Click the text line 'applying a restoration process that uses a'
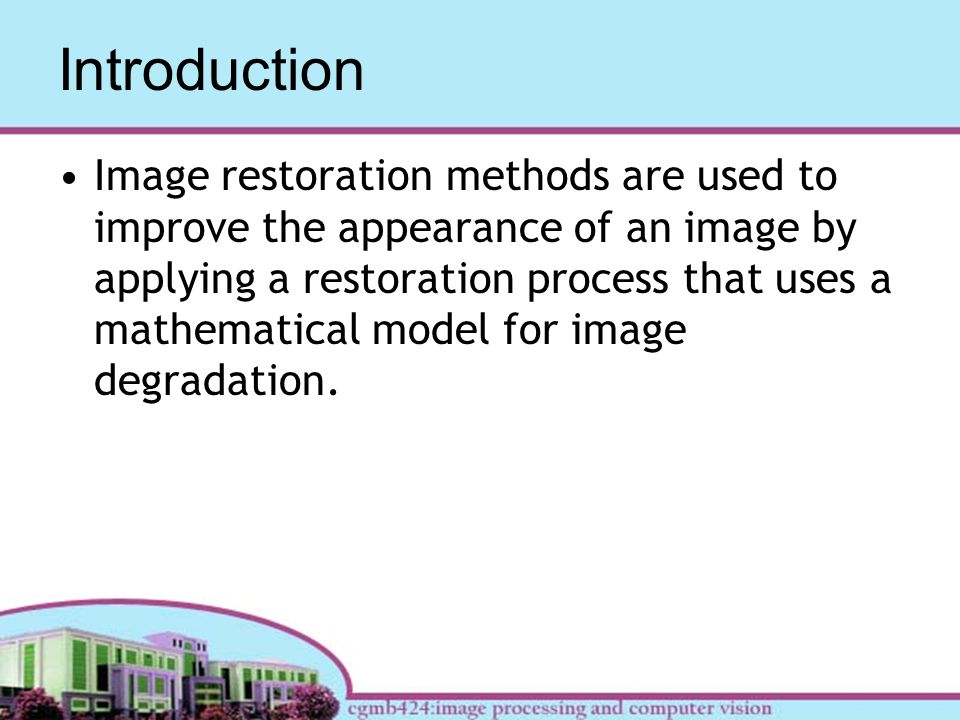960x720 pixels. (492, 280)
